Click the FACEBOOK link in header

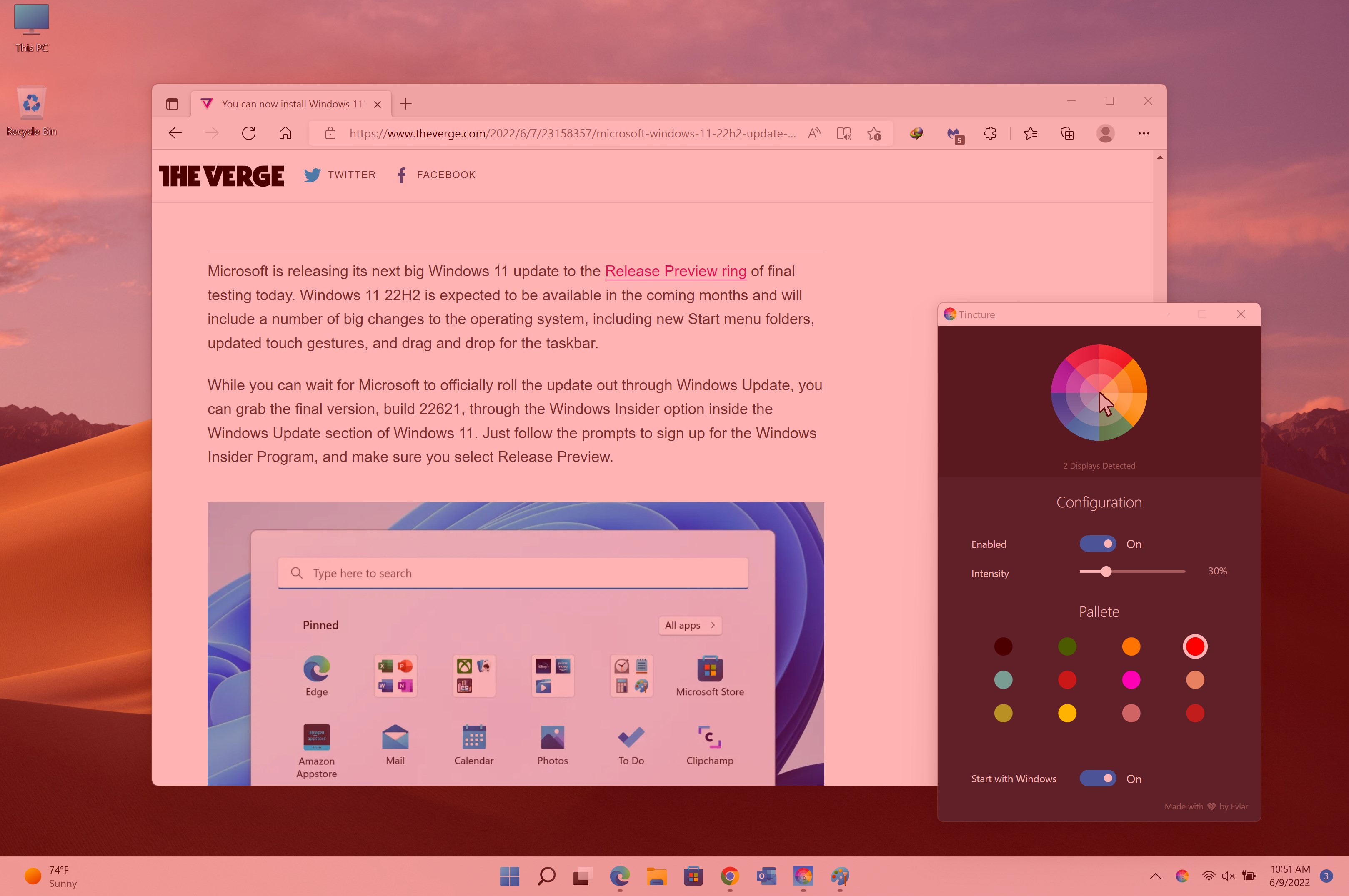[x=446, y=175]
